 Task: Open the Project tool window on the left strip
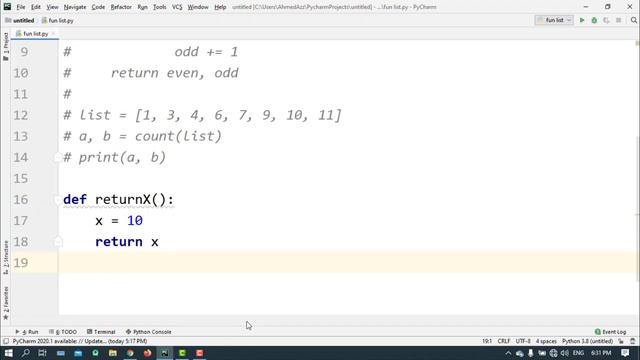(6, 46)
